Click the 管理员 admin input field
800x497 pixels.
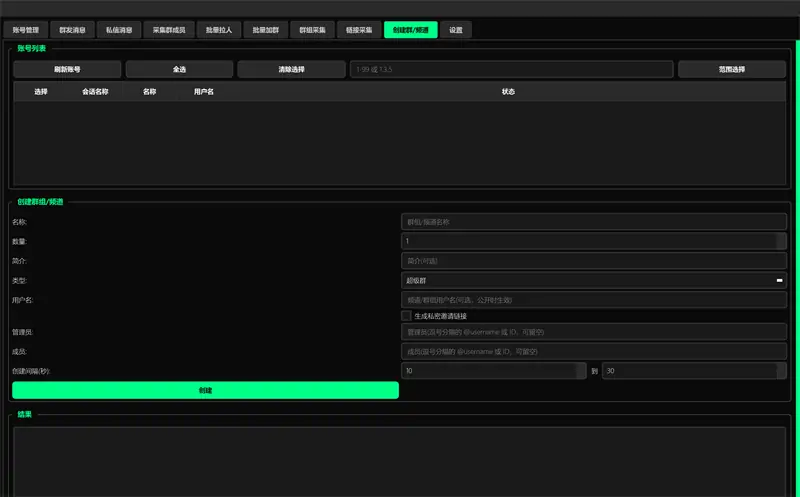point(594,332)
